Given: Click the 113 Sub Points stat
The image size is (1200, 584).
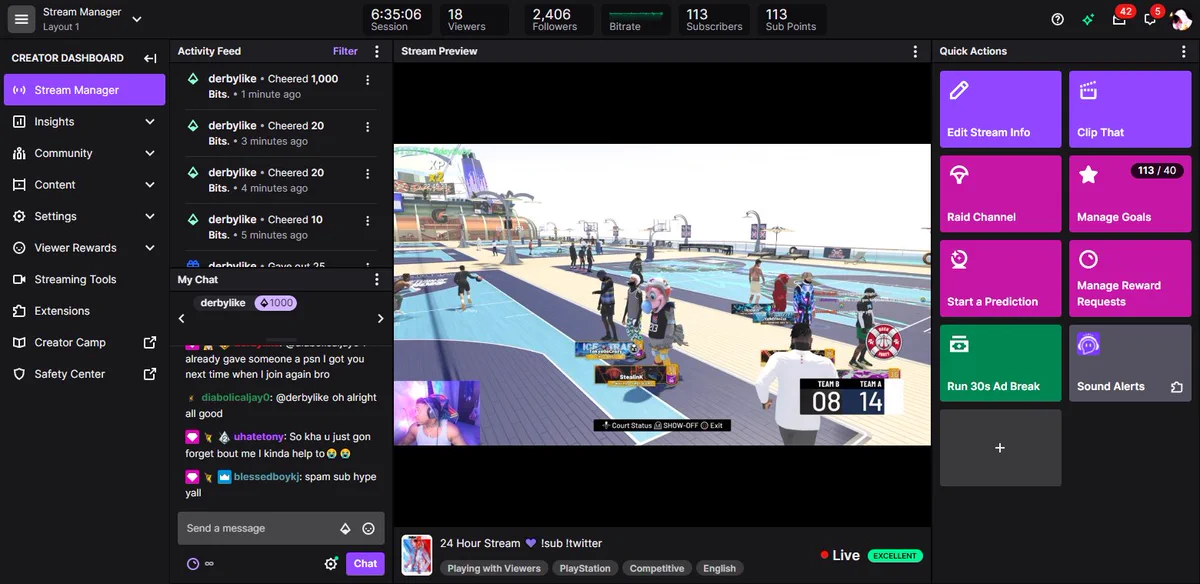Looking at the screenshot, I should click(791, 19).
